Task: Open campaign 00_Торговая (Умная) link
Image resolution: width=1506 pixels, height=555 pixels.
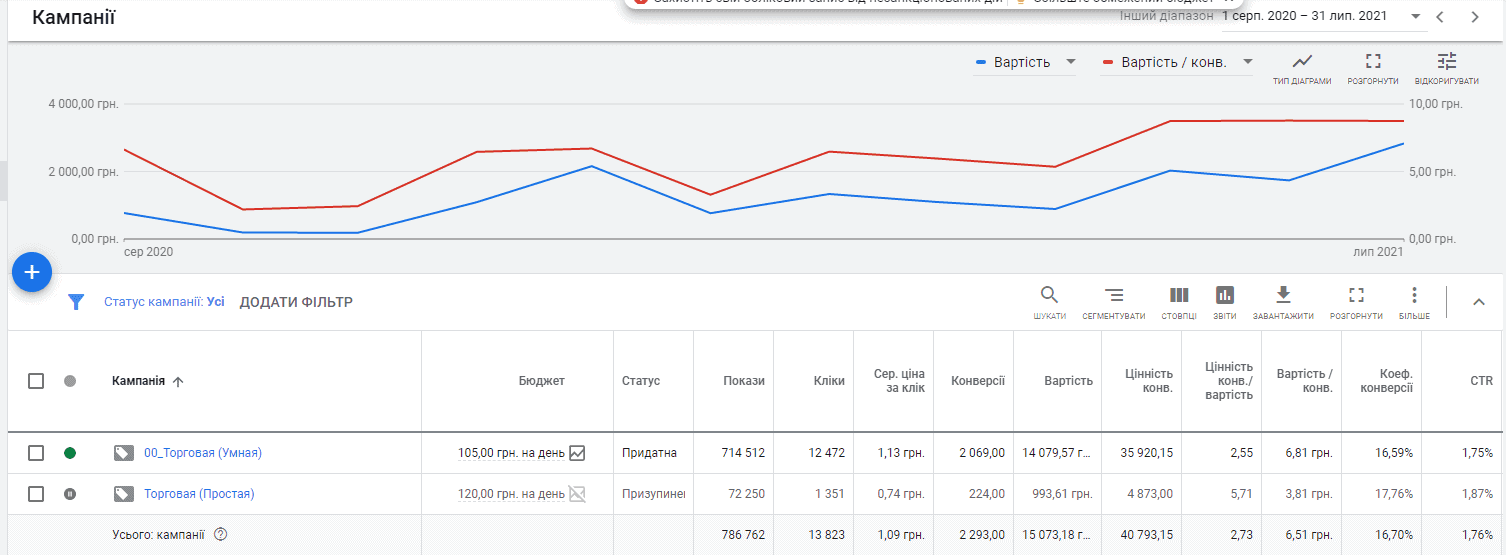Action: (203, 453)
